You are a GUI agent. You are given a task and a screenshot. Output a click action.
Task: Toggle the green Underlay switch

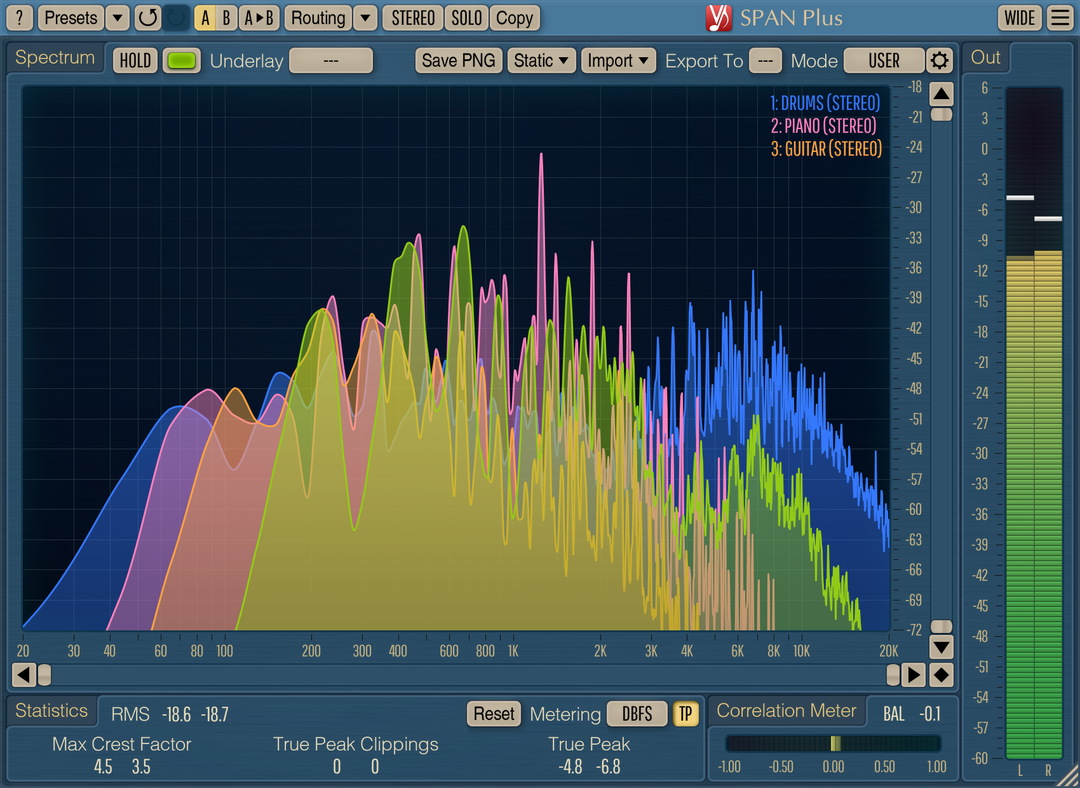(x=181, y=60)
